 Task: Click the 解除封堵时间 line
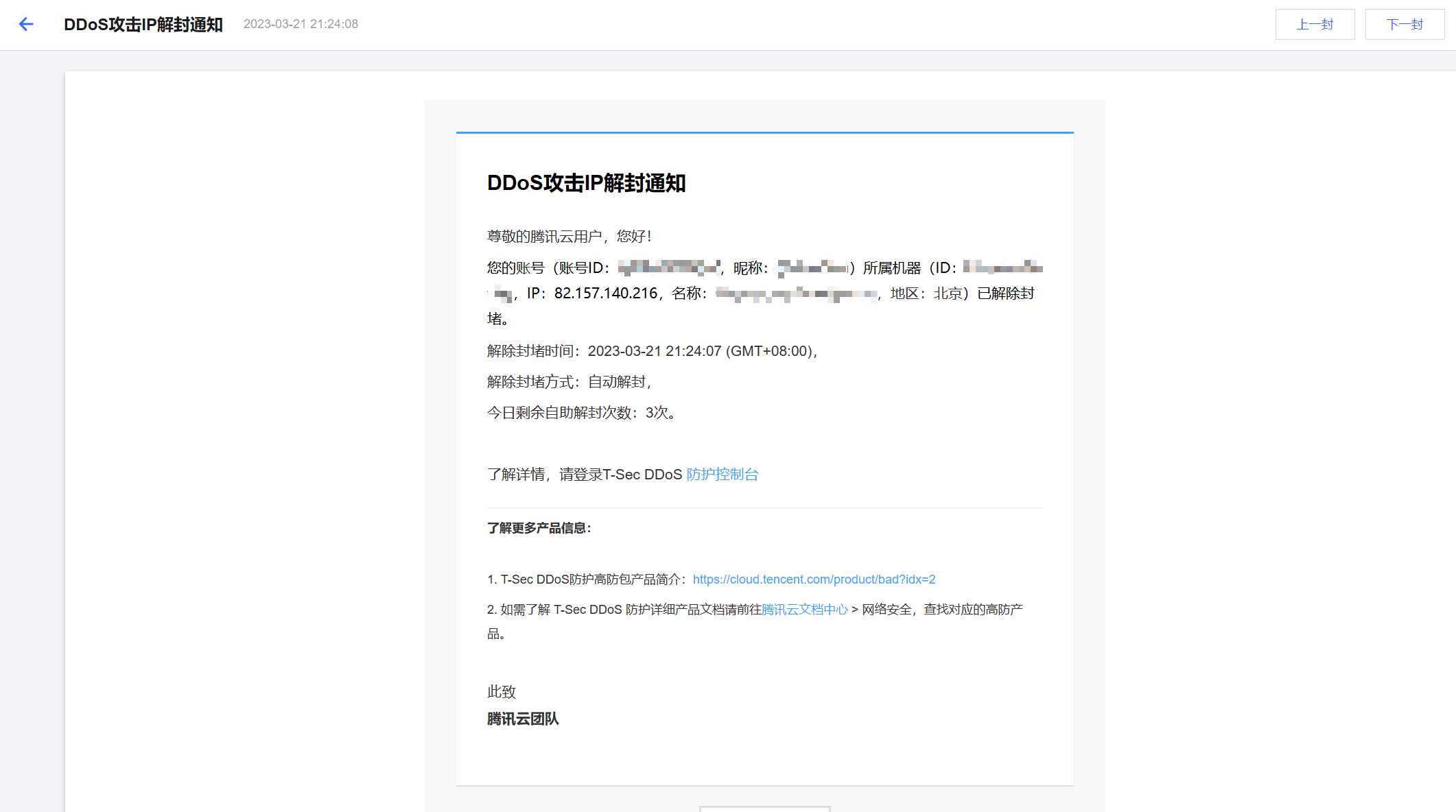pos(651,351)
